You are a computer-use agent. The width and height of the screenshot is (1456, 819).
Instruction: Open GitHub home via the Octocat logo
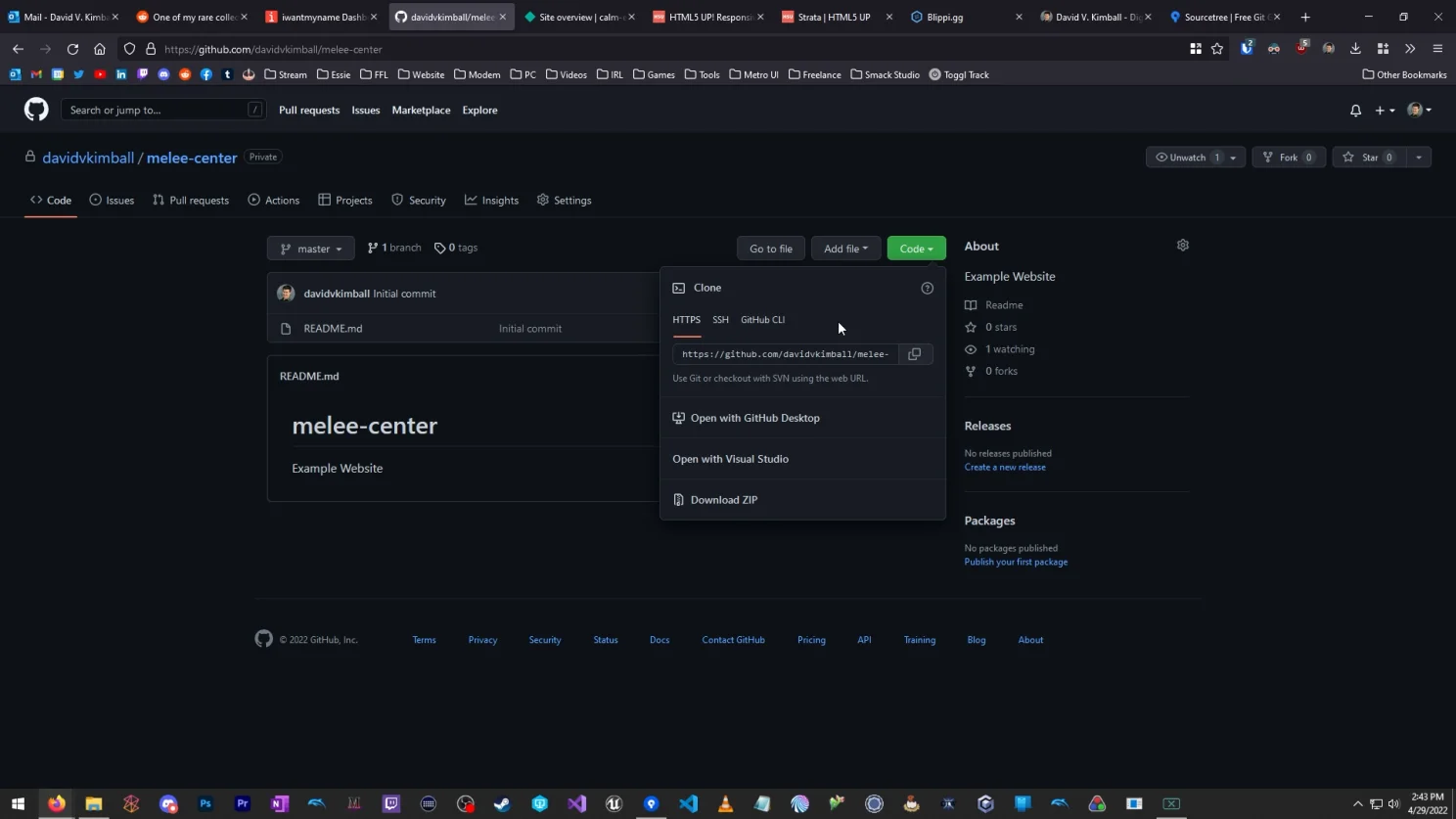click(x=35, y=109)
